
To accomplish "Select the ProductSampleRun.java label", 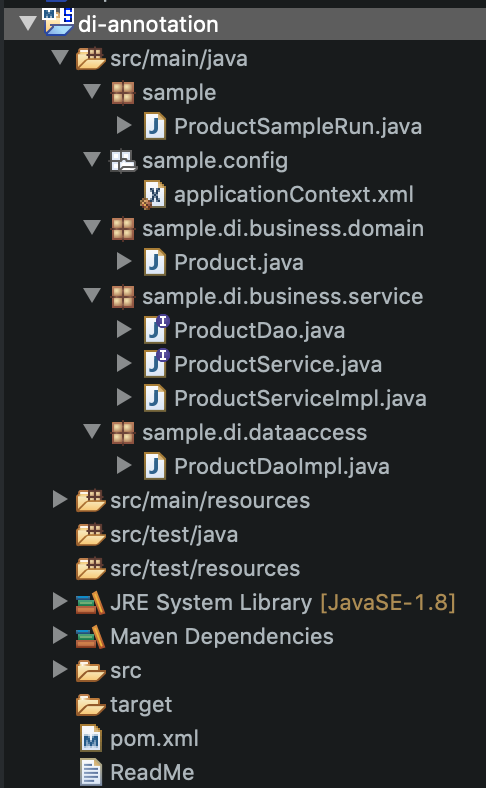I will (298, 127).
